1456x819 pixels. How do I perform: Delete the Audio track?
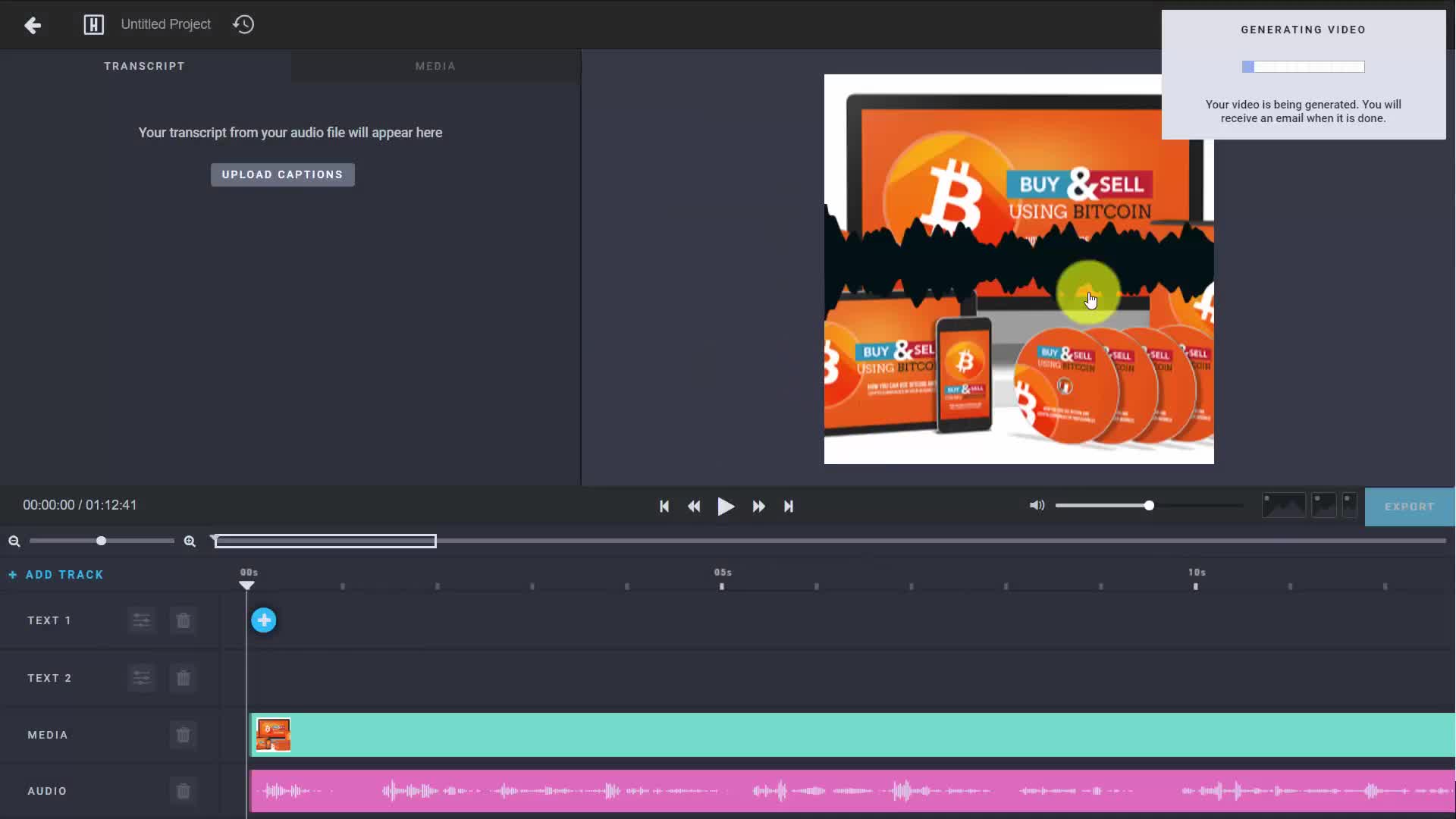183,791
